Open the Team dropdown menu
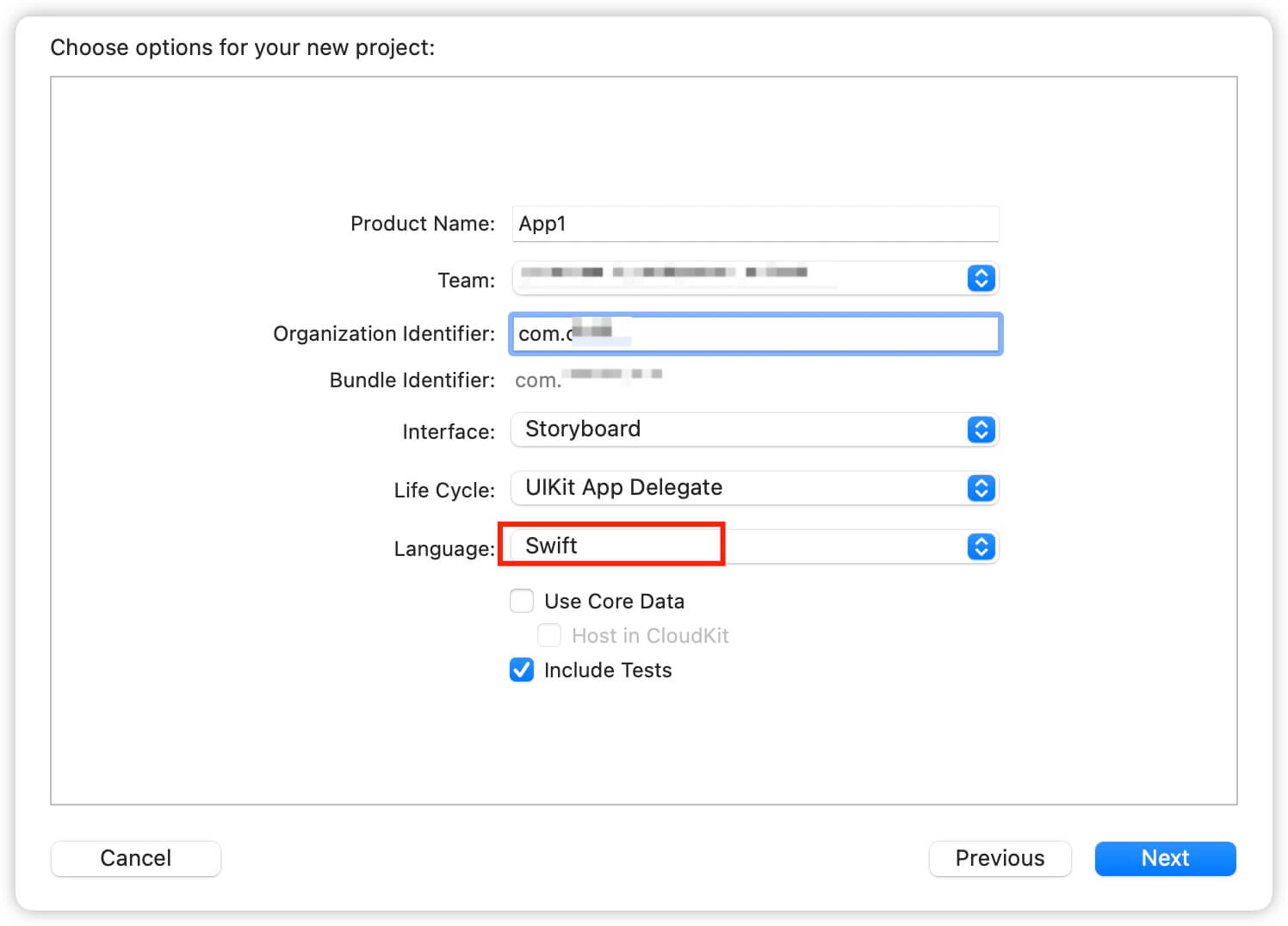Image resolution: width=1288 pixels, height=926 pixels. pyautogui.click(x=755, y=278)
